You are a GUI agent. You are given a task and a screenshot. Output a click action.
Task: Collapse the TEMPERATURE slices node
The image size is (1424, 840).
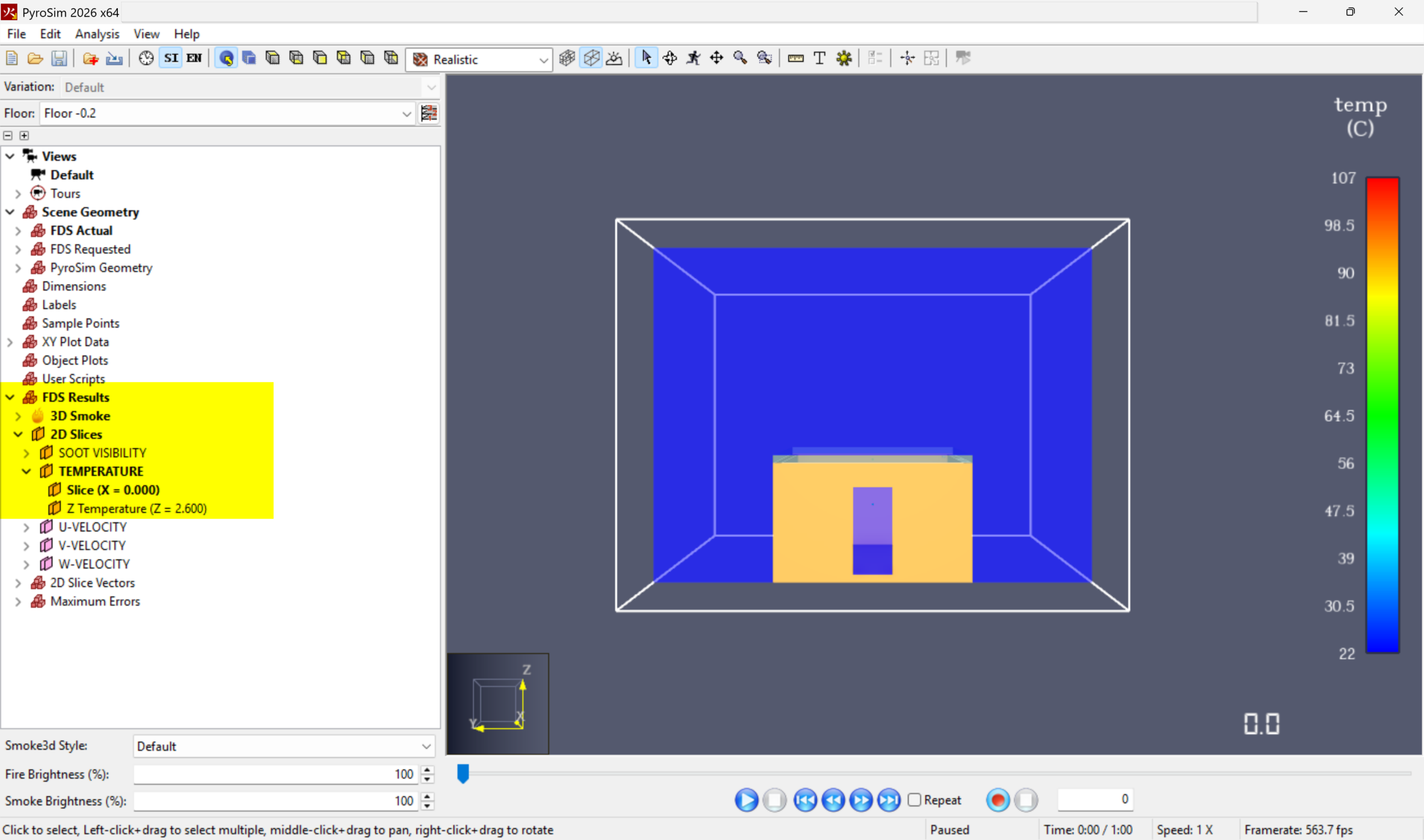point(26,471)
